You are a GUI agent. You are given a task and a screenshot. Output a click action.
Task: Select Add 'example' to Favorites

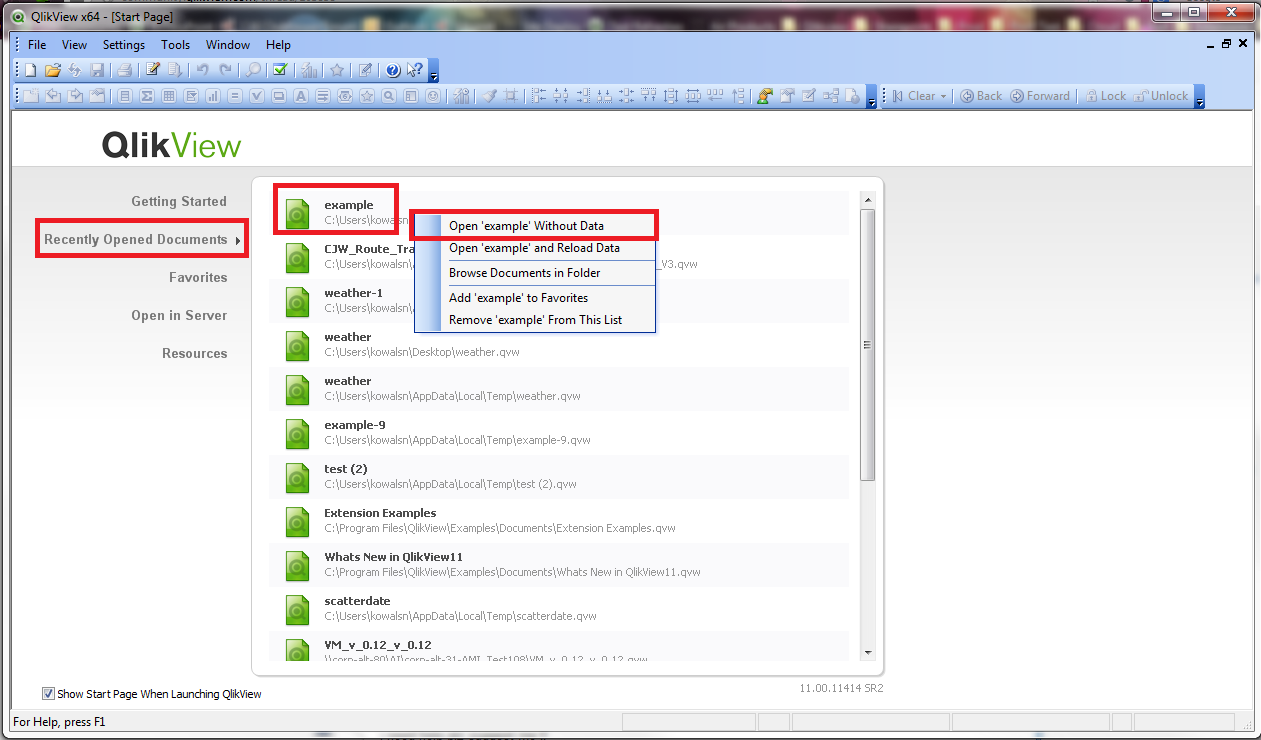[x=535, y=298]
